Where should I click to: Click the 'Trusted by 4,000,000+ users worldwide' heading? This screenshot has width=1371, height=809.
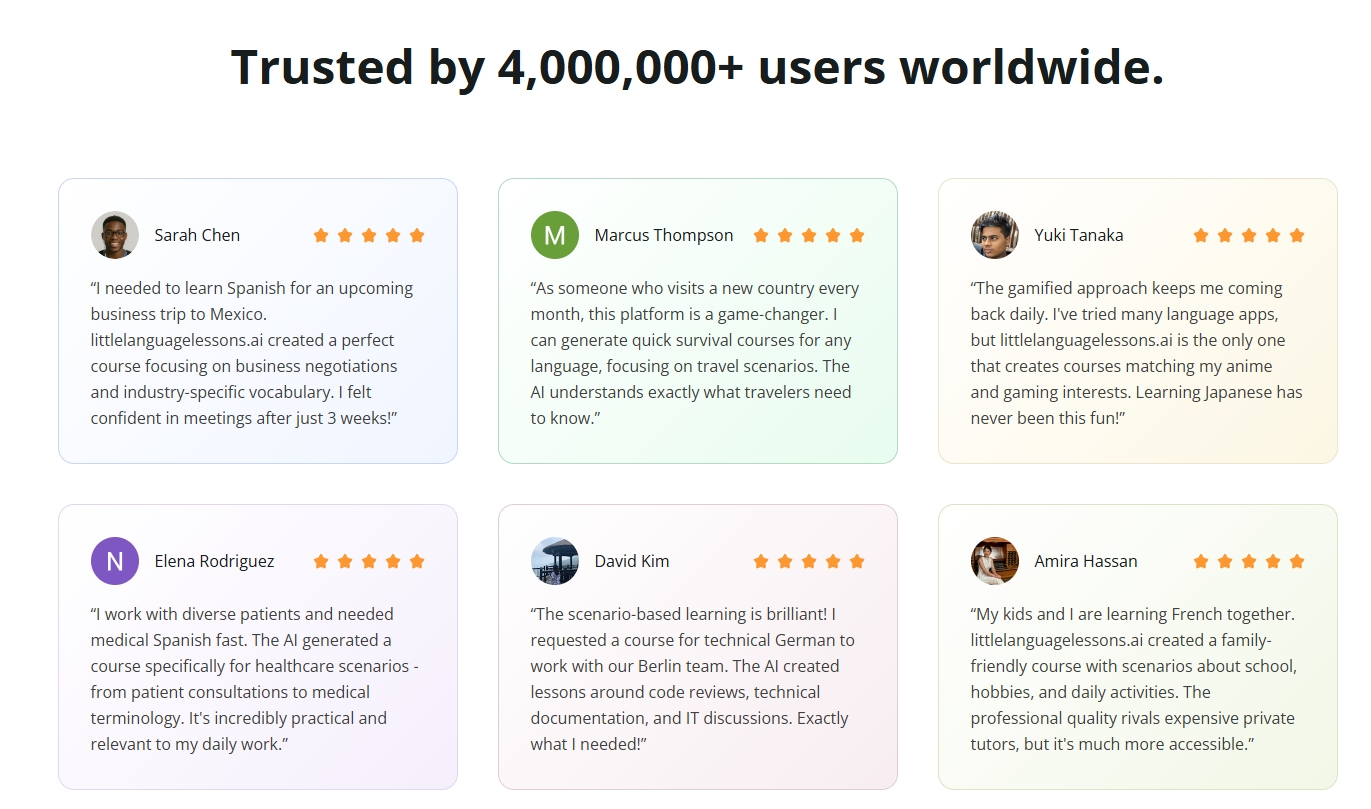pyautogui.click(x=698, y=67)
